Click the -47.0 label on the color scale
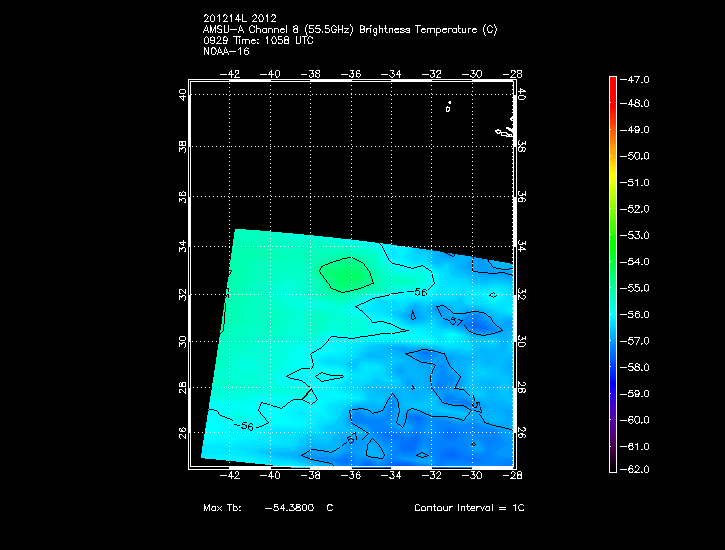This screenshot has width=725, height=550. coord(638,78)
